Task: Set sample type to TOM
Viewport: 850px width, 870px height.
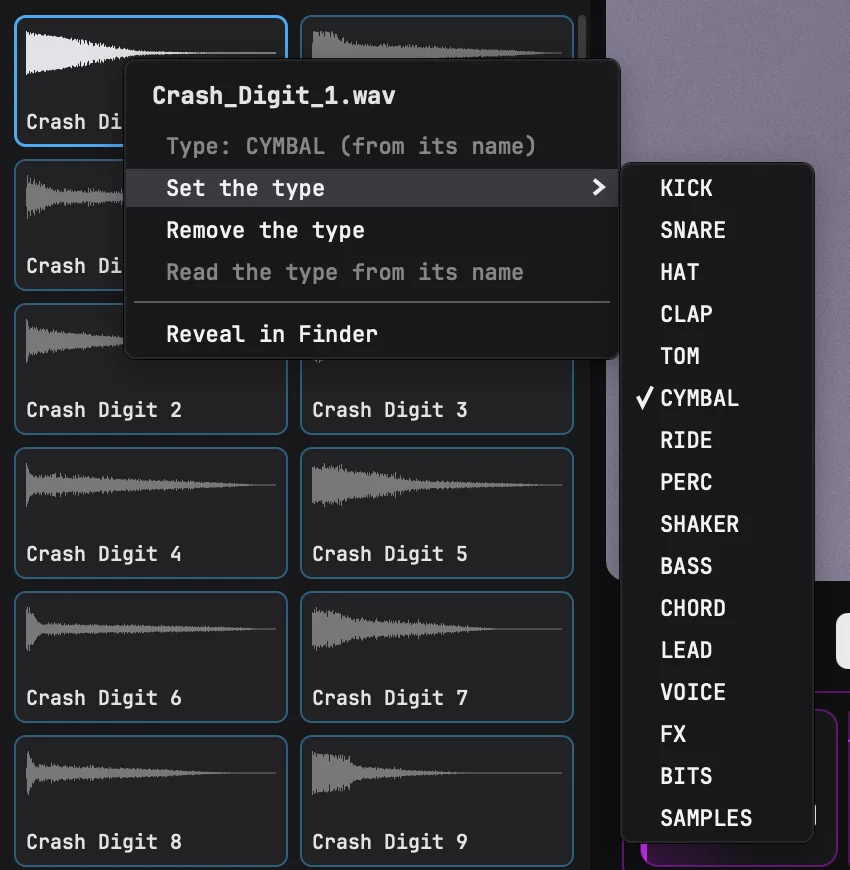Action: [717, 356]
